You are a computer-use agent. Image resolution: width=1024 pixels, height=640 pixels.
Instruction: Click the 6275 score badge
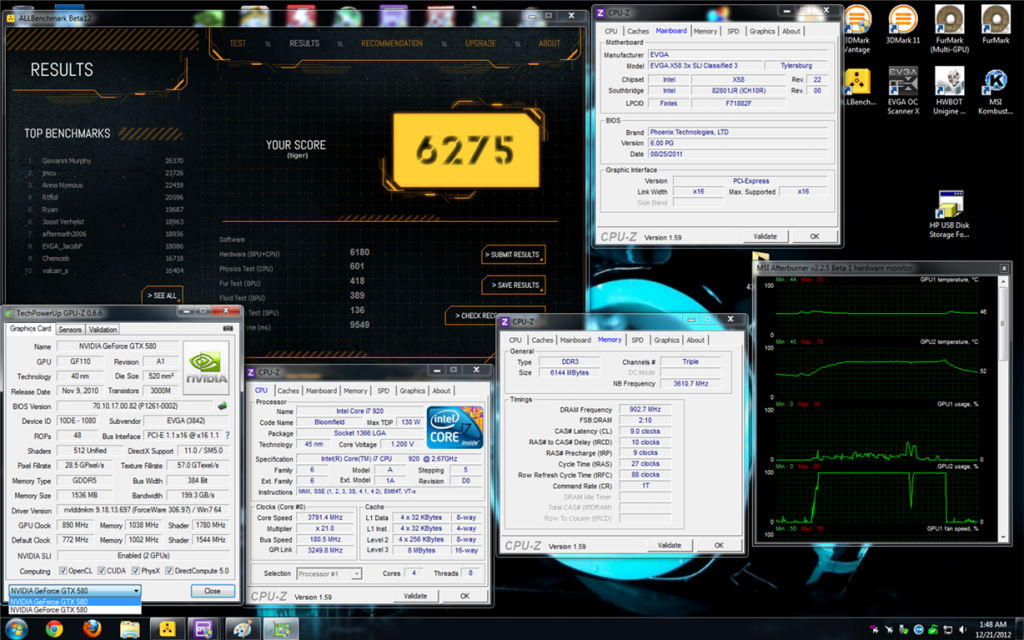pos(466,150)
